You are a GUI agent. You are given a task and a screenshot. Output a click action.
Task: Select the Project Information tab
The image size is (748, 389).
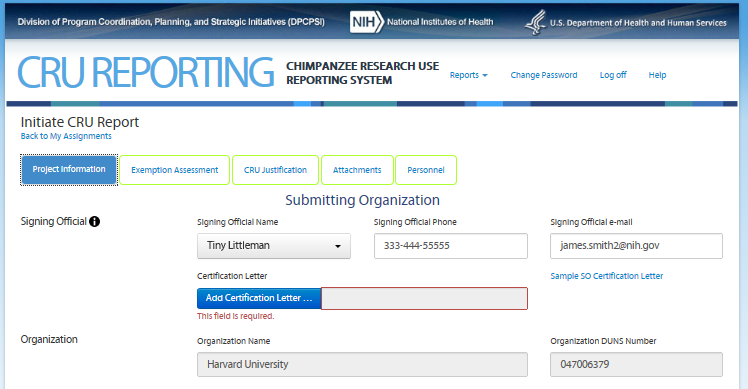(x=69, y=169)
